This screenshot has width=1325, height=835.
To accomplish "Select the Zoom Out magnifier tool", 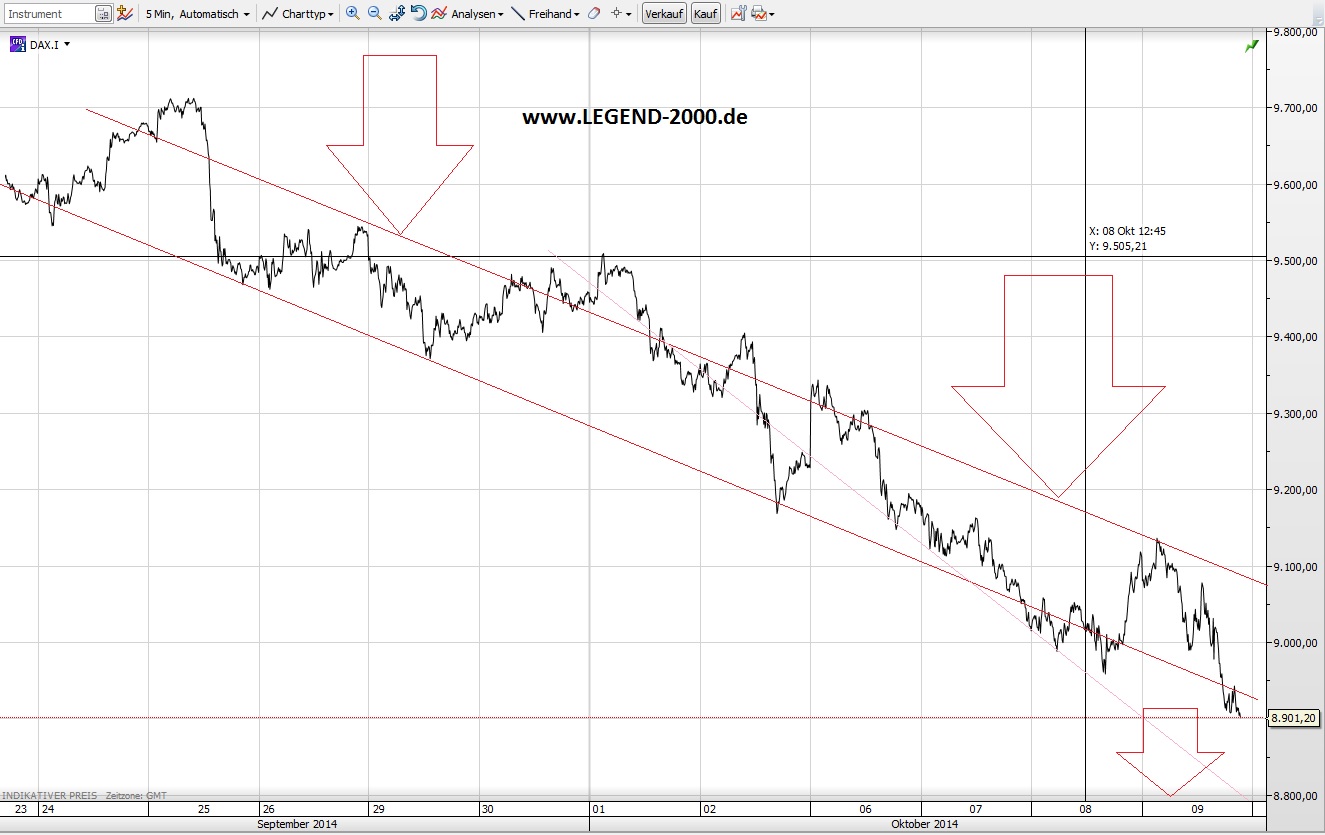I will point(373,13).
